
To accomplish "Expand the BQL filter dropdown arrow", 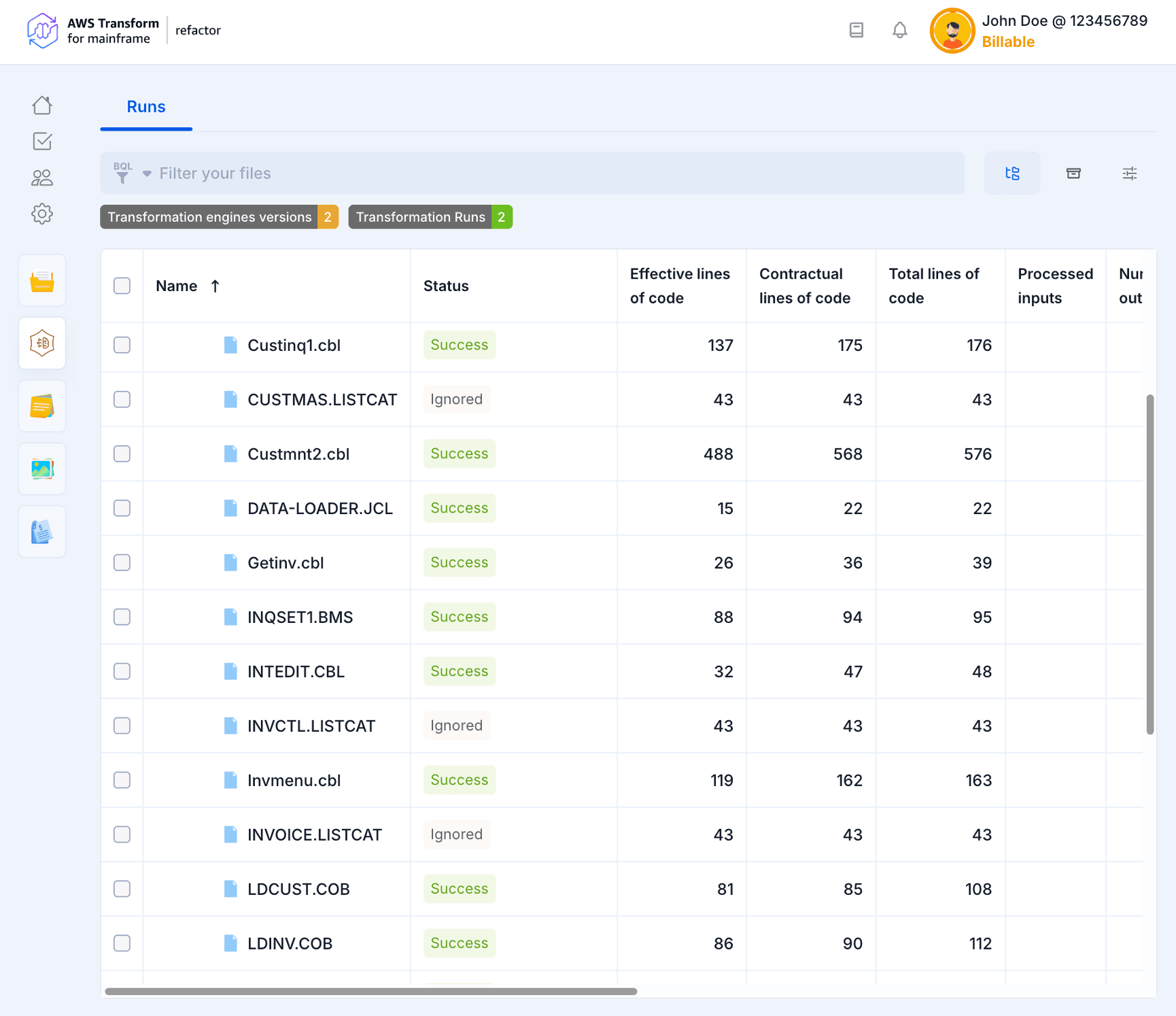I will click(147, 174).
